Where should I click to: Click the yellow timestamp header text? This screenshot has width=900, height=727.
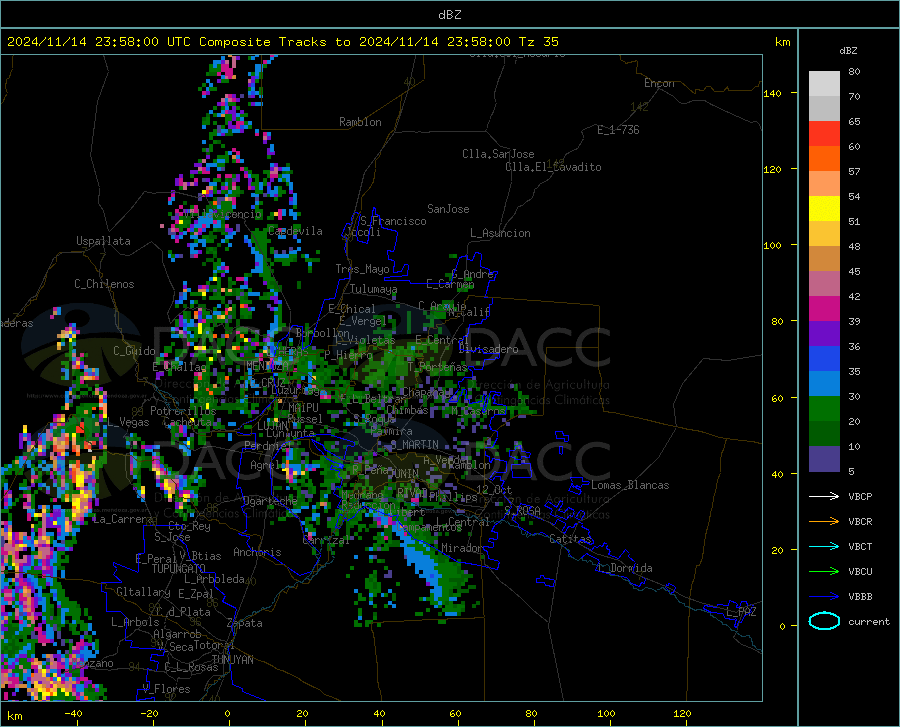[282, 42]
